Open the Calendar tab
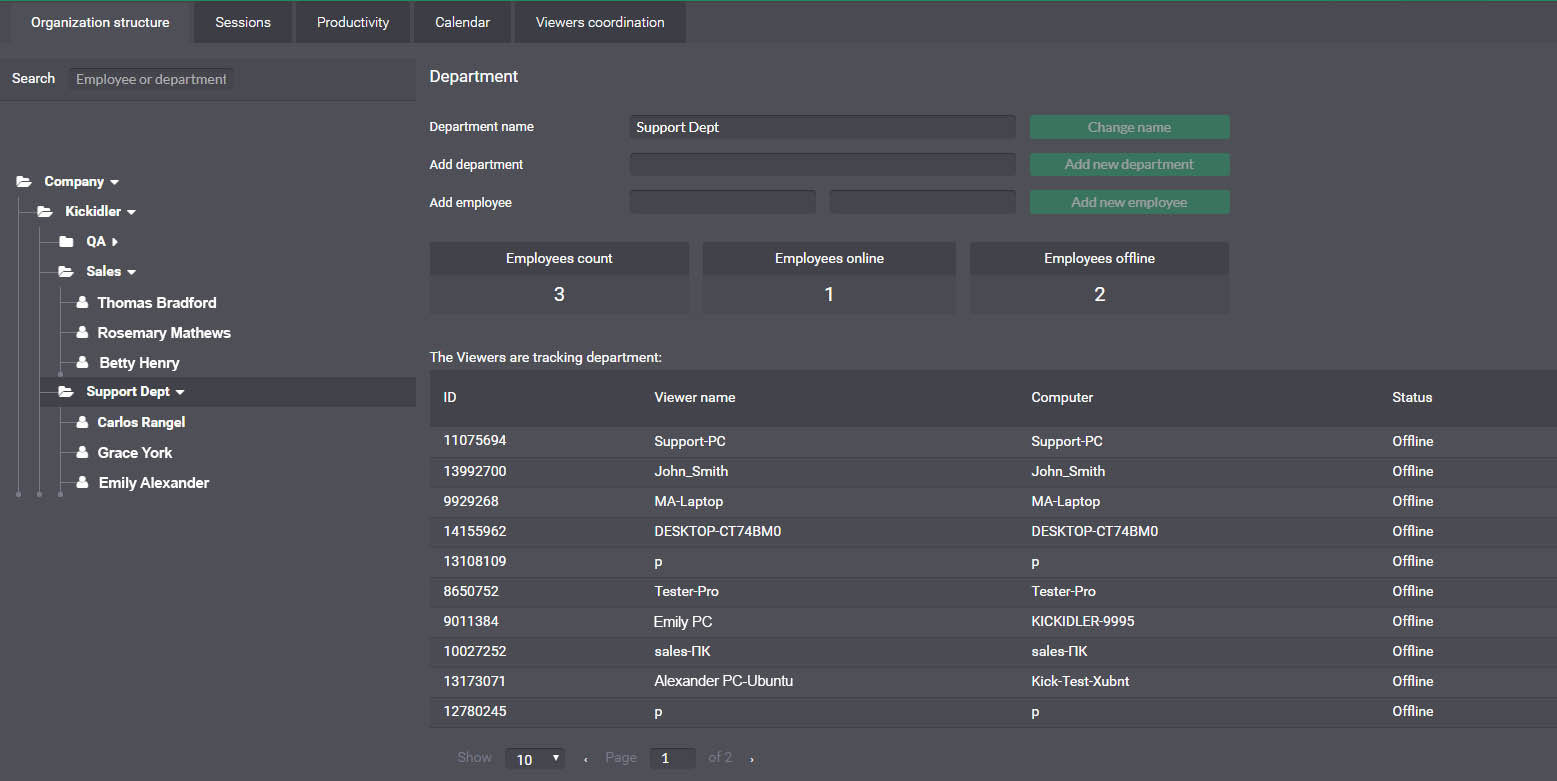Screen dimensions: 1557x781 pos(462,22)
